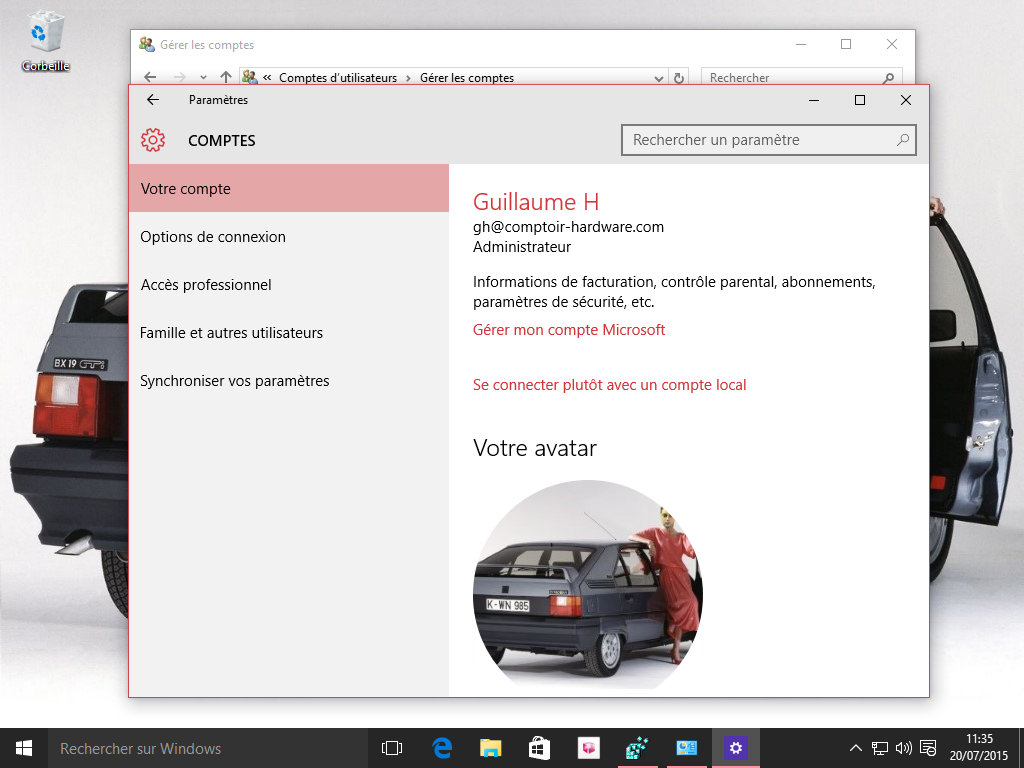
Task: Click the volume speaker tray icon
Action: [904, 748]
